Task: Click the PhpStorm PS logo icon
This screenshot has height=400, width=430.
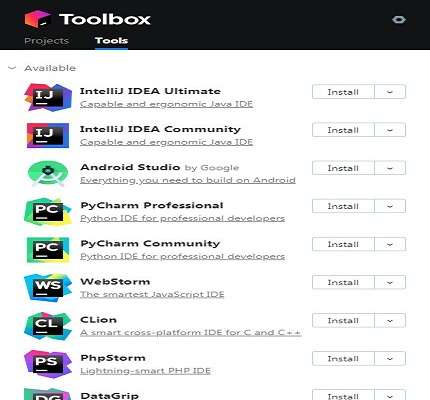Action: (48, 364)
